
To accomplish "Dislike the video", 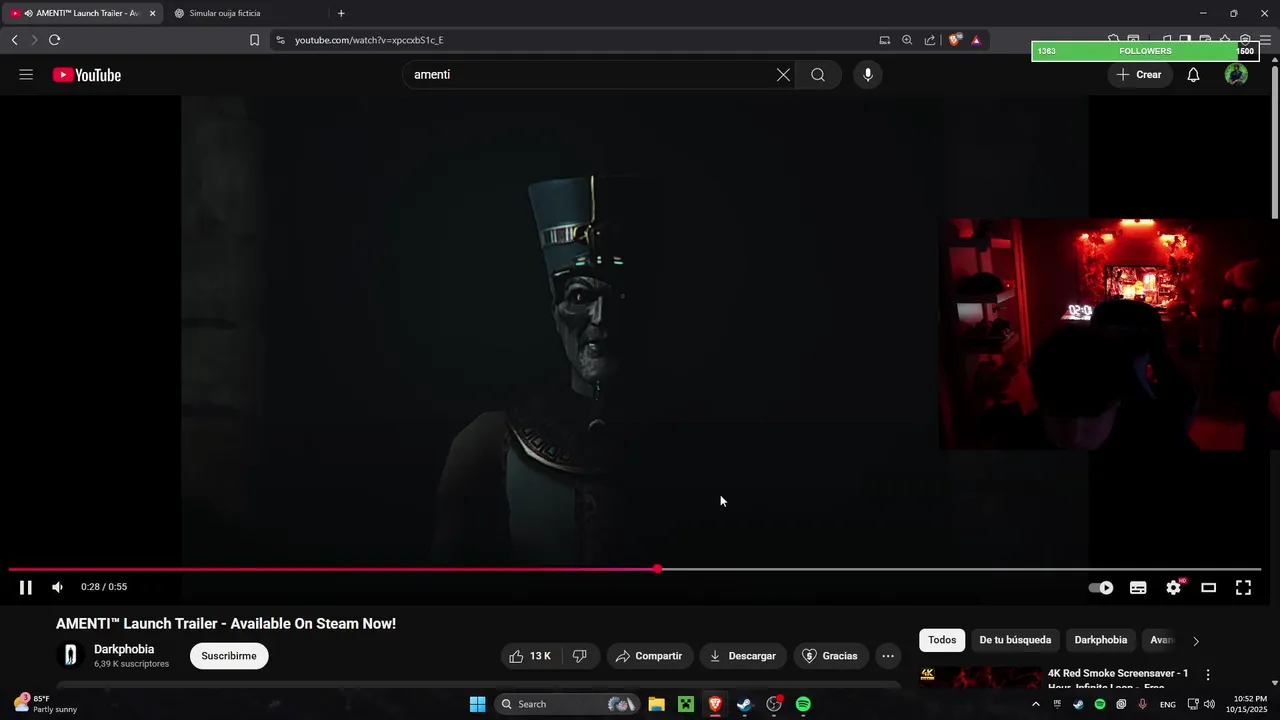I will (x=579, y=656).
